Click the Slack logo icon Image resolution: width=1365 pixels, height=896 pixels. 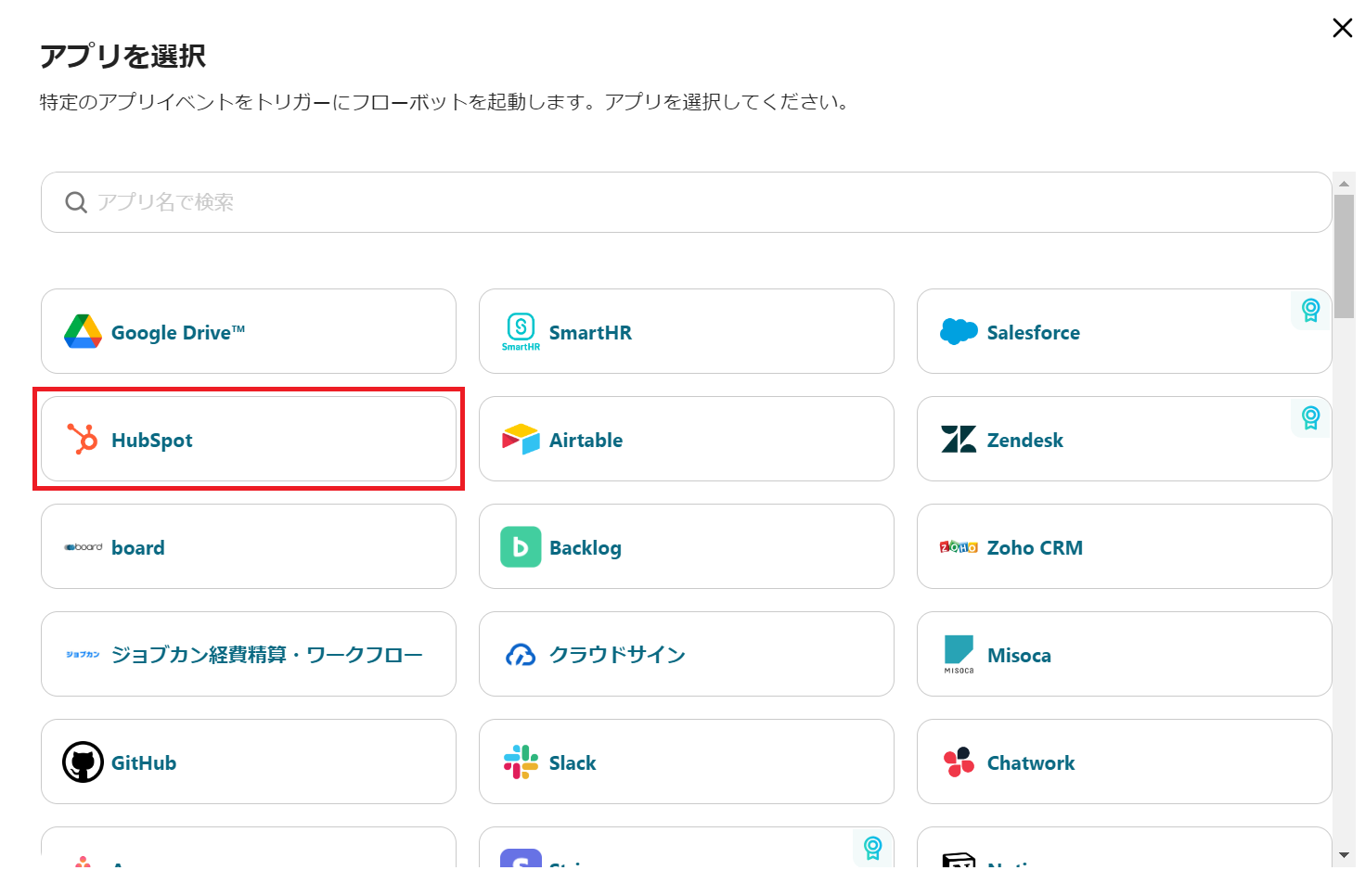click(x=521, y=762)
